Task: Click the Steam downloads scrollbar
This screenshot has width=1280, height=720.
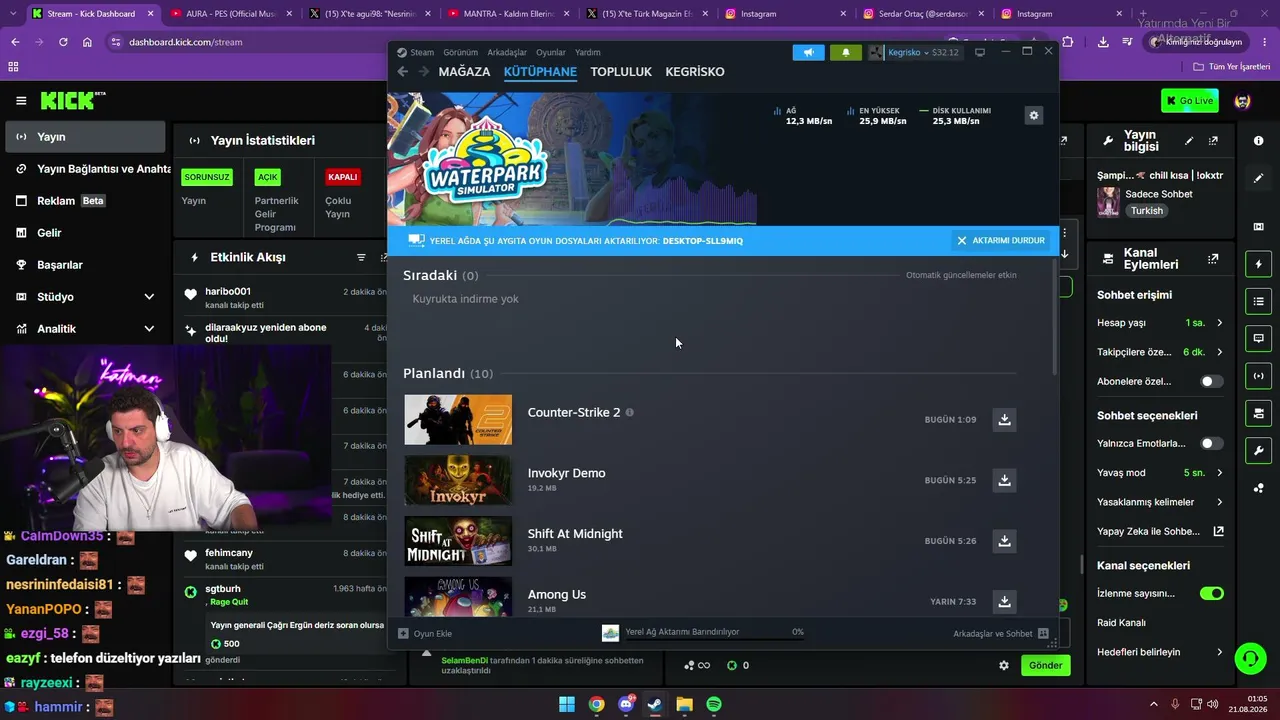Action: coord(1056,318)
